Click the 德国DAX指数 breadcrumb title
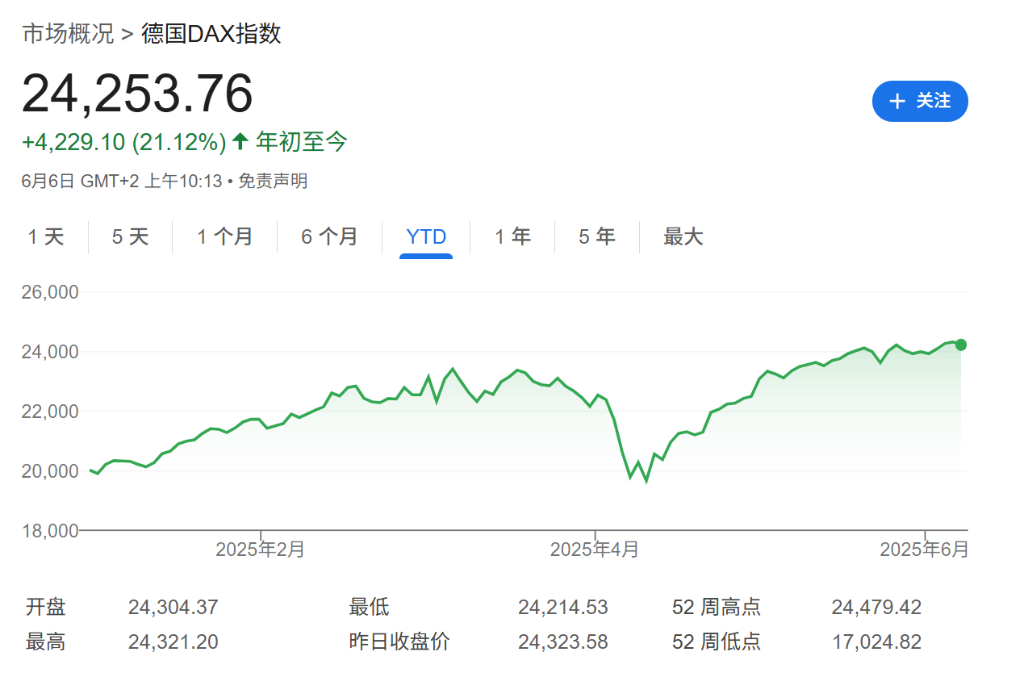This screenshot has height=678, width=1024. coord(211,33)
